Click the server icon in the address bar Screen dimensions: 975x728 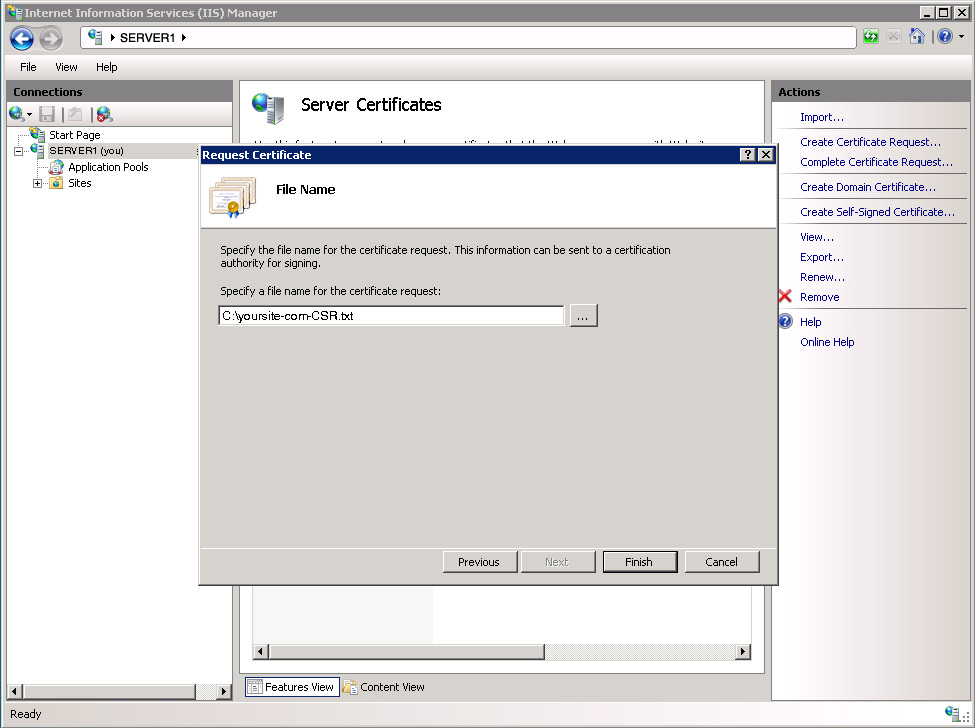click(x=95, y=37)
